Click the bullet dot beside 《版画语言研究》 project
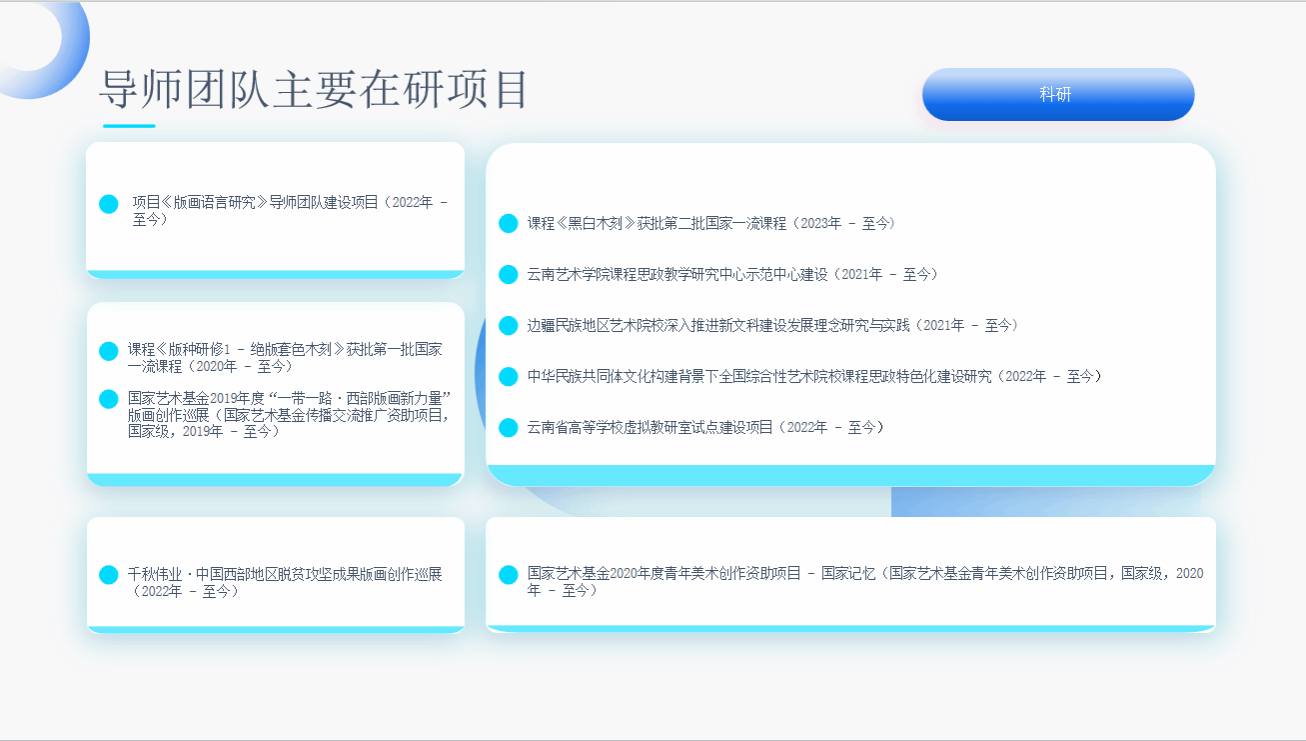Viewport: 1306px width, 741px height. point(109,204)
